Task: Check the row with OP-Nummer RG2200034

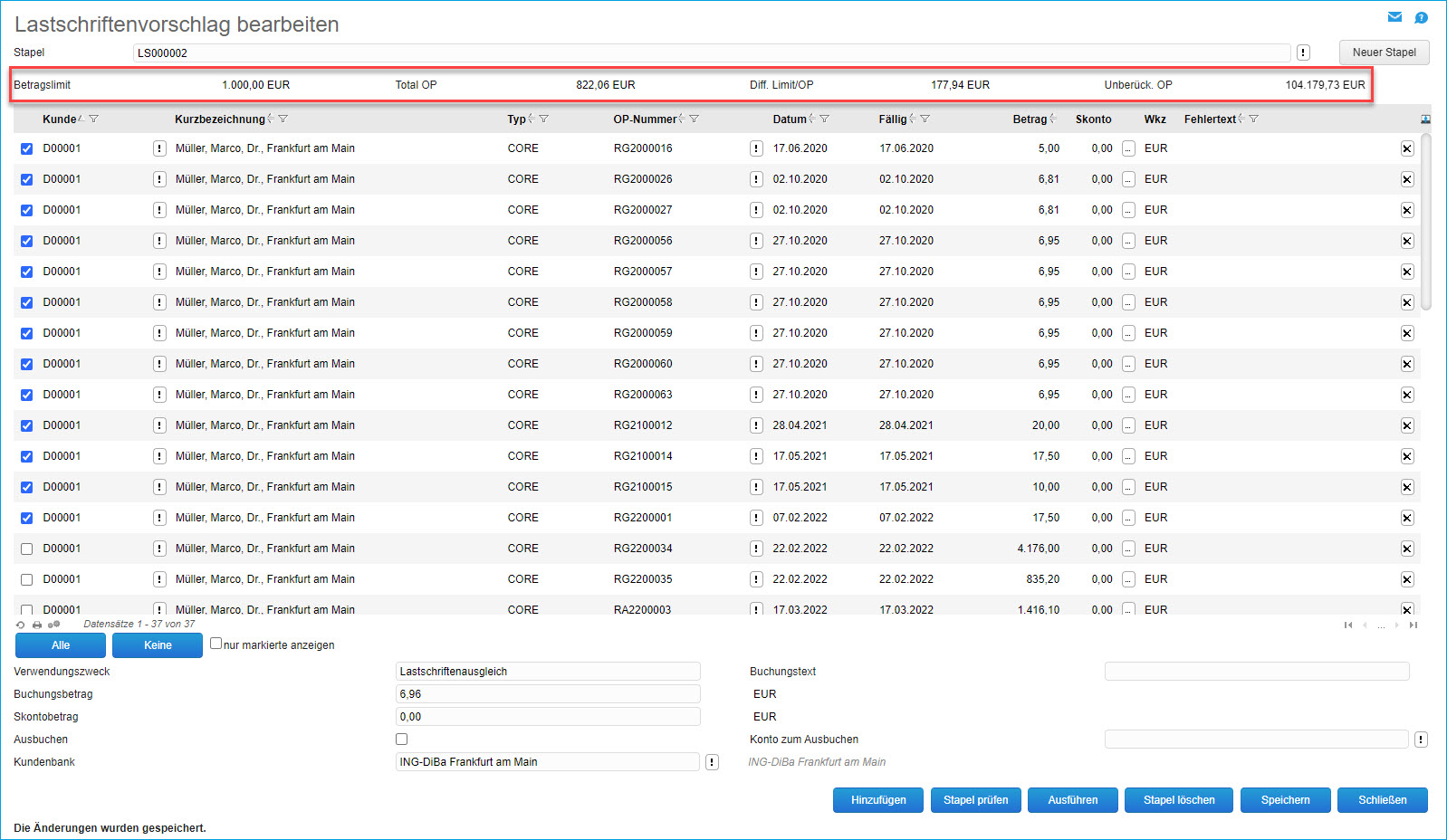Action: (x=26, y=549)
